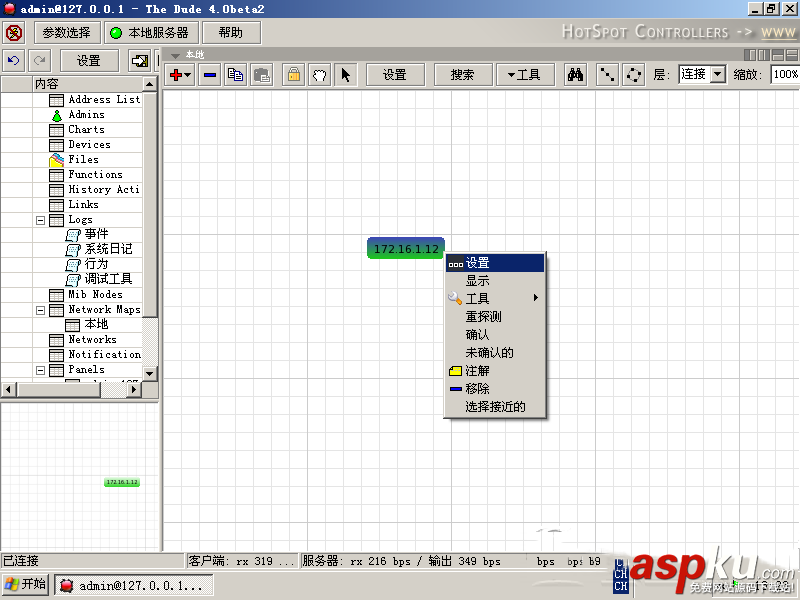
Task: Click the red plus add-item icon
Action: [x=176, y=75]
